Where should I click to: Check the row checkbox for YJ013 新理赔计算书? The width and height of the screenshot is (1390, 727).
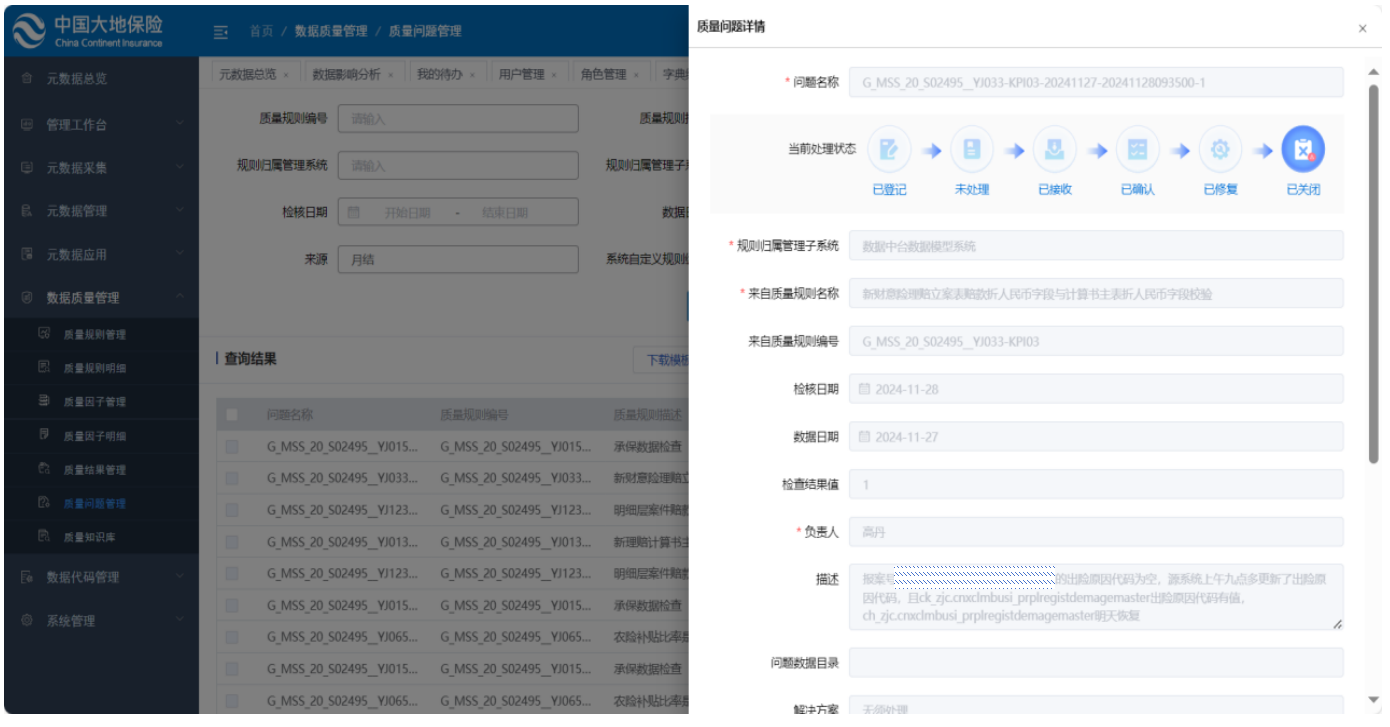[x=232, y=542]
